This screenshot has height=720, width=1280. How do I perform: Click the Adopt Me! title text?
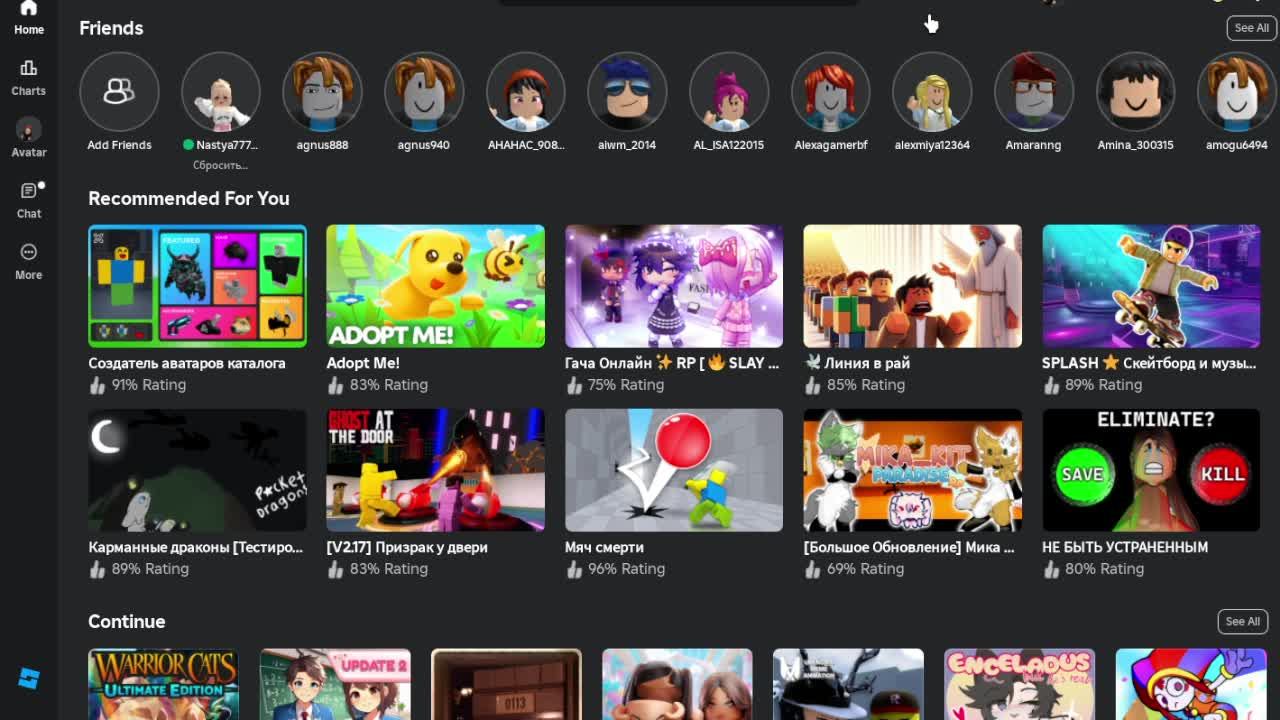click(363, 363)
